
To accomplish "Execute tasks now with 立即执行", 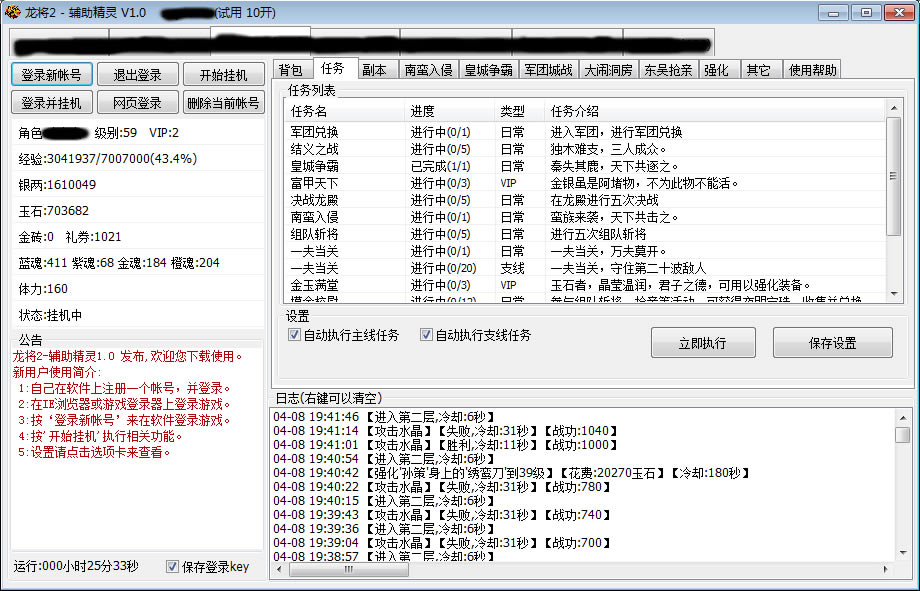I will coord(703,343).
